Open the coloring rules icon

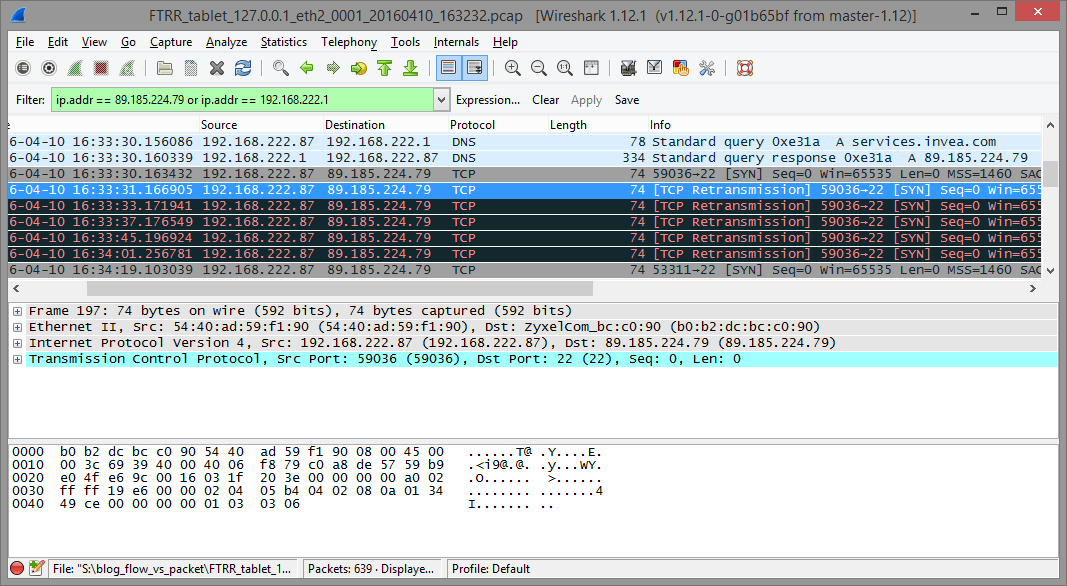click(681, 68)
